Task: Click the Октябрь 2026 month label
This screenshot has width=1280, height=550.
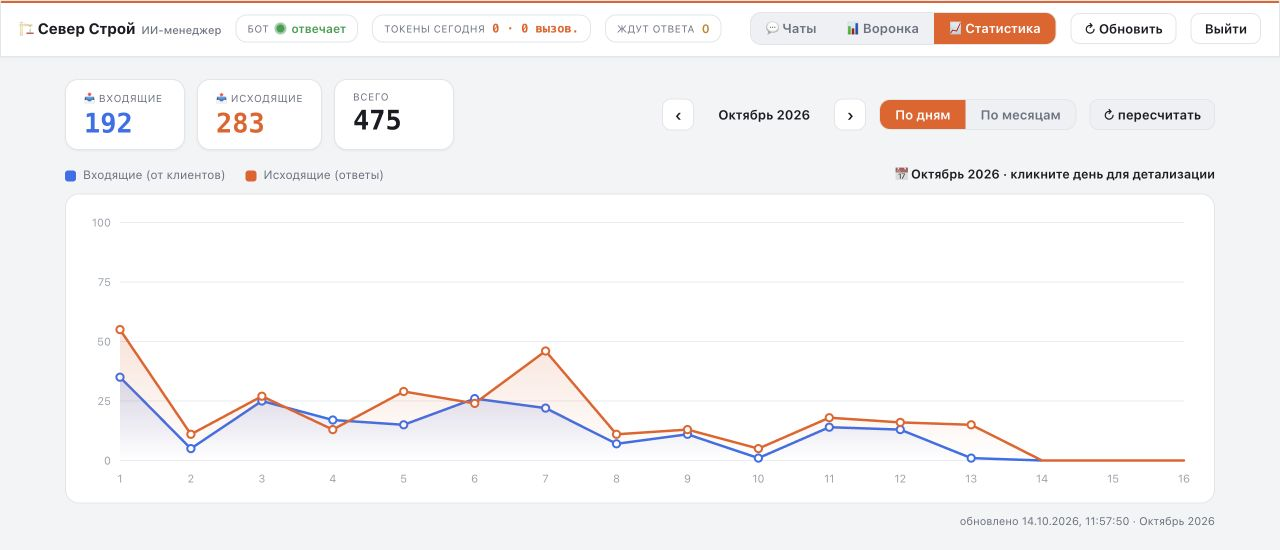Action: click(764, 115)
